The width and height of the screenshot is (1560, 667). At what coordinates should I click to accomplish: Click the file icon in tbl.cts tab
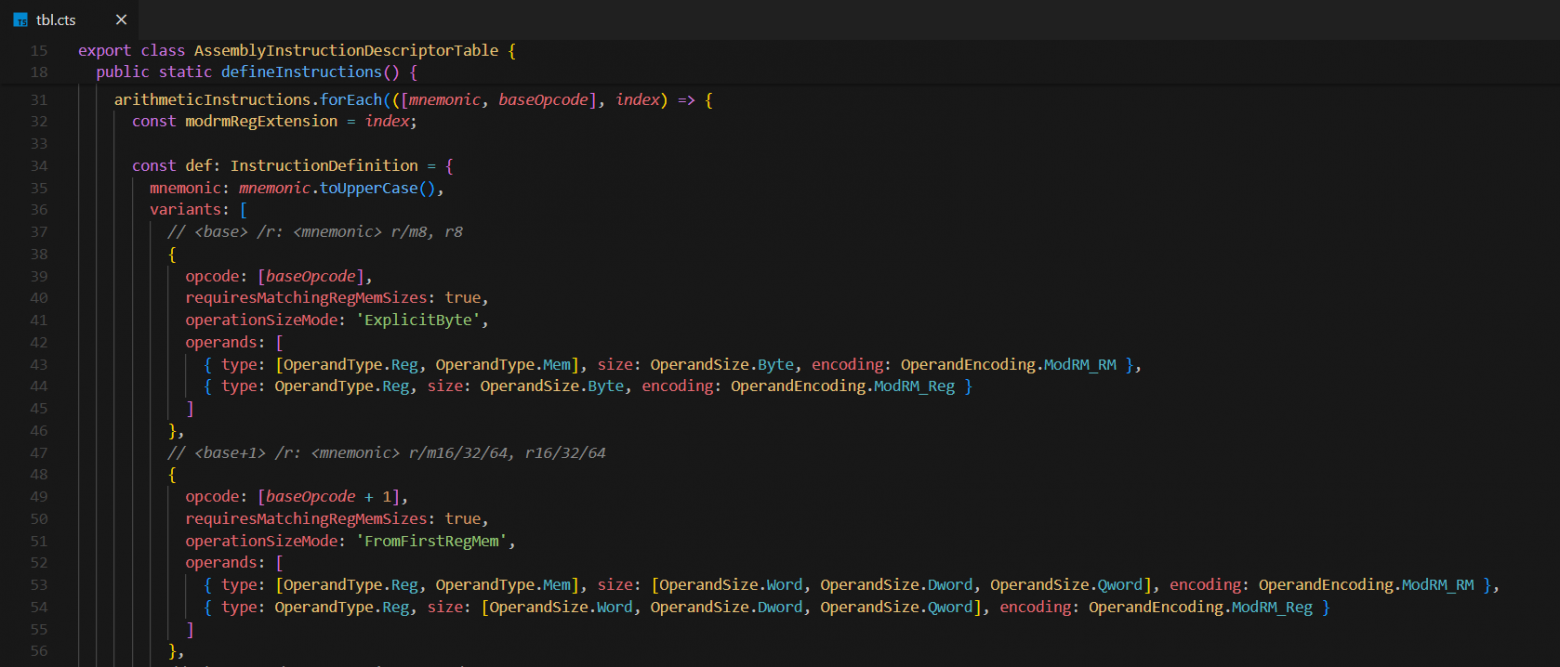pos(20,20)
